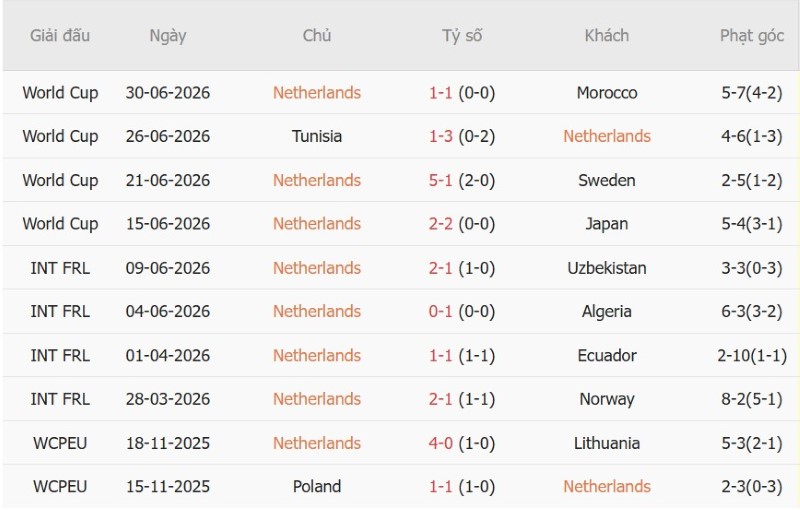The image size is (800, 510).
Task: Click Netherlands in the 30-06-2026 row
Action: [317, 93]
